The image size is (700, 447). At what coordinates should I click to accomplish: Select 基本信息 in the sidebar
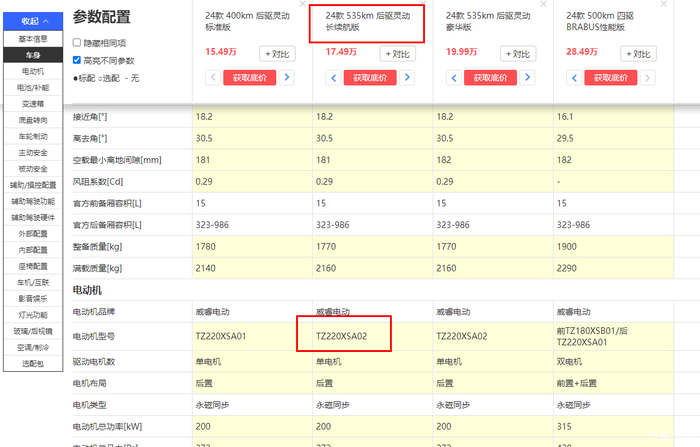click(34, 38)
